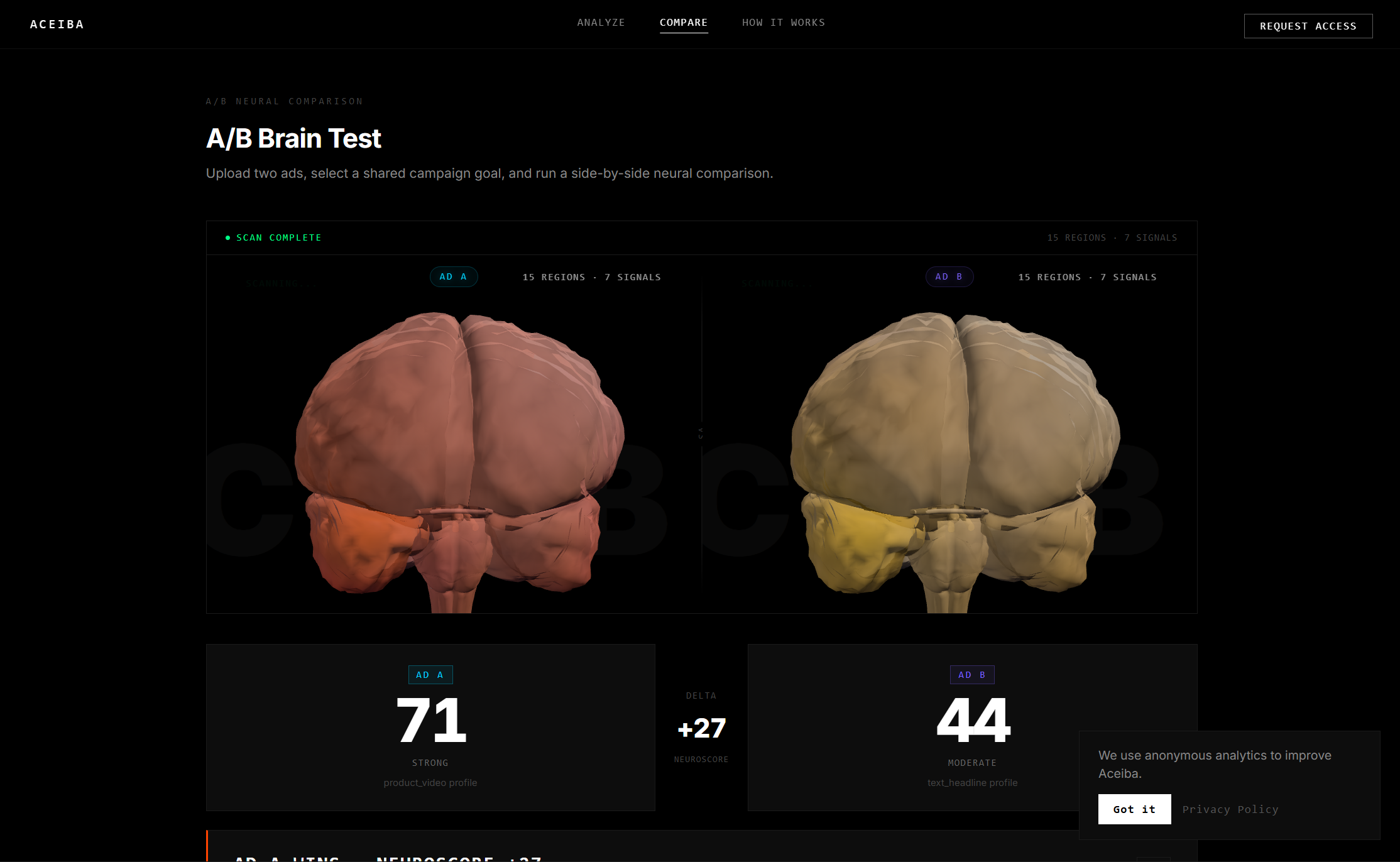The width and height of the screenshot is (1400, 862).
Task: Select the Ad B score card 44
Action: click(x=972, y=721)
